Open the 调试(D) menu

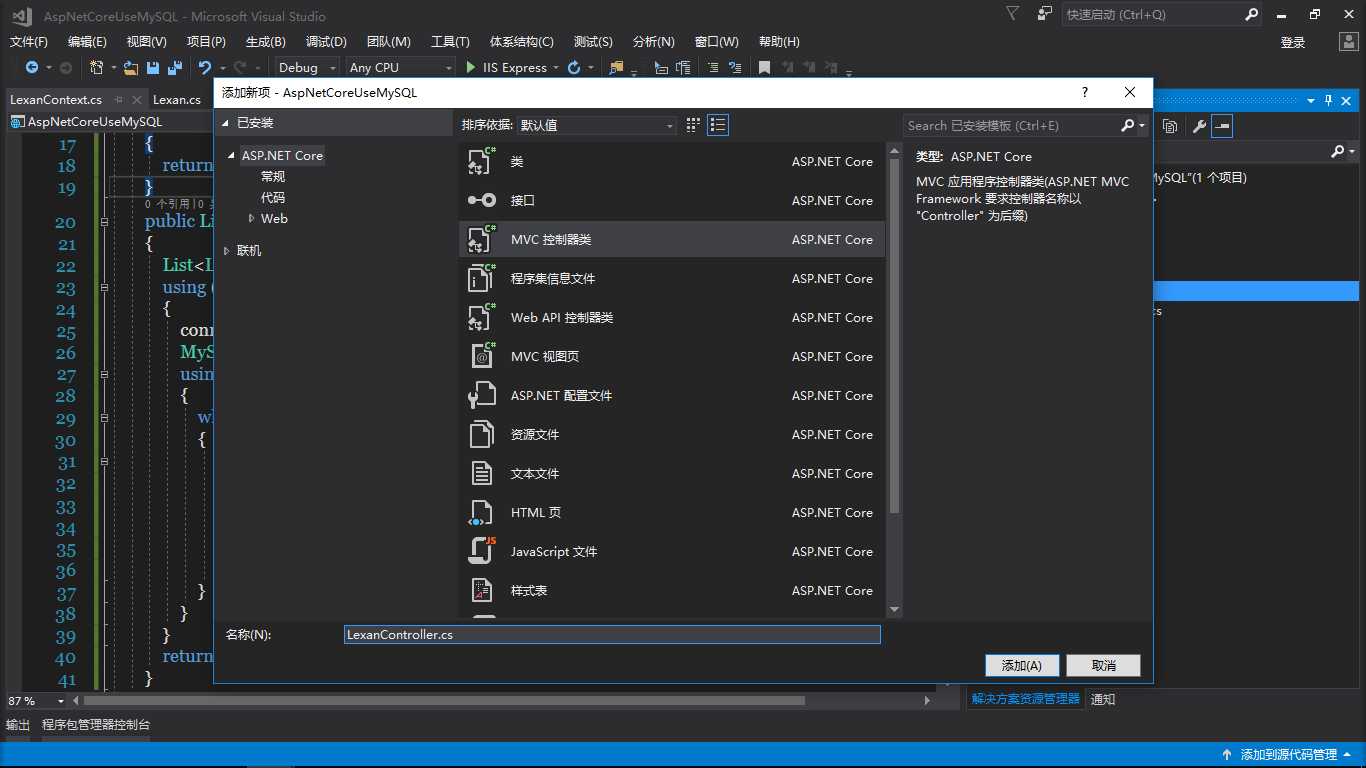coord(326,42)
